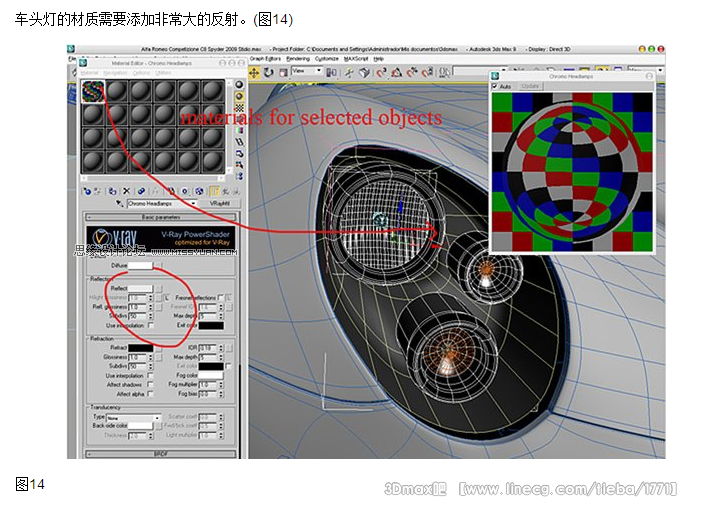Select the colorful first material sample slot
The width and height of the screenshot is (706, 506).
pos(93,91)
